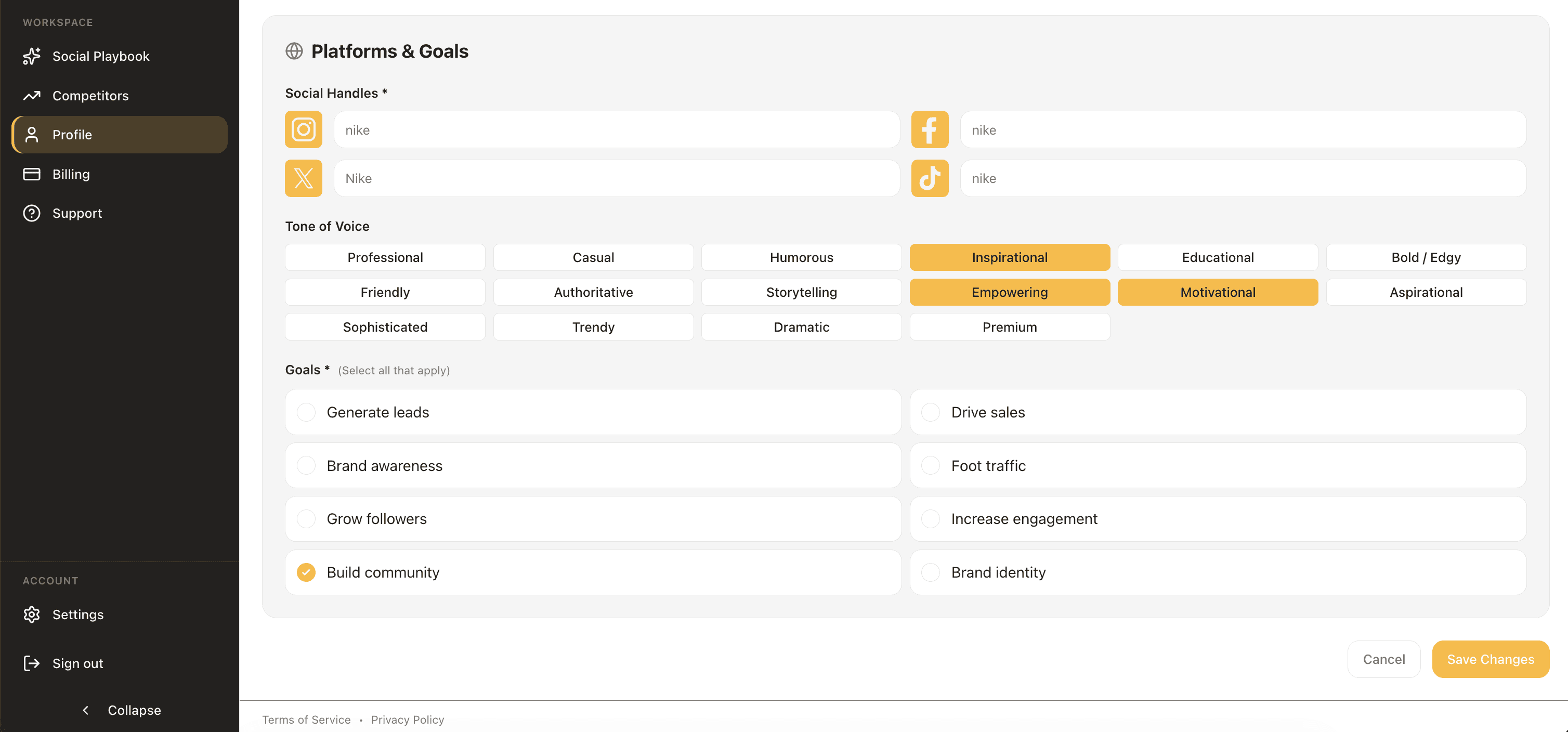Click the Instagram handle icon
This screenshot has height=732, width=1568.
(303, 129)
